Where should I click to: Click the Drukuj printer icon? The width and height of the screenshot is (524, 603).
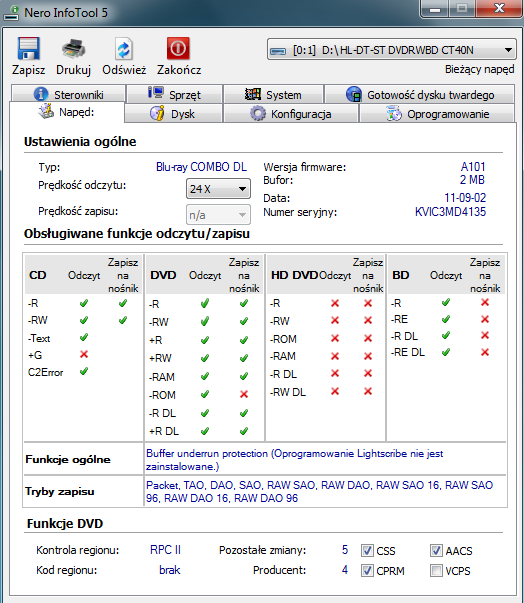[x=73, y=49]
